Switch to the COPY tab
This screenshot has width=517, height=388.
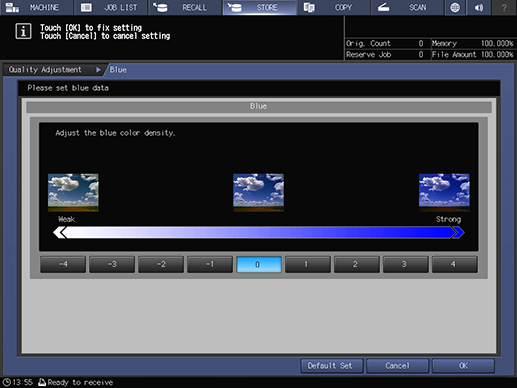tap(333, 7)
